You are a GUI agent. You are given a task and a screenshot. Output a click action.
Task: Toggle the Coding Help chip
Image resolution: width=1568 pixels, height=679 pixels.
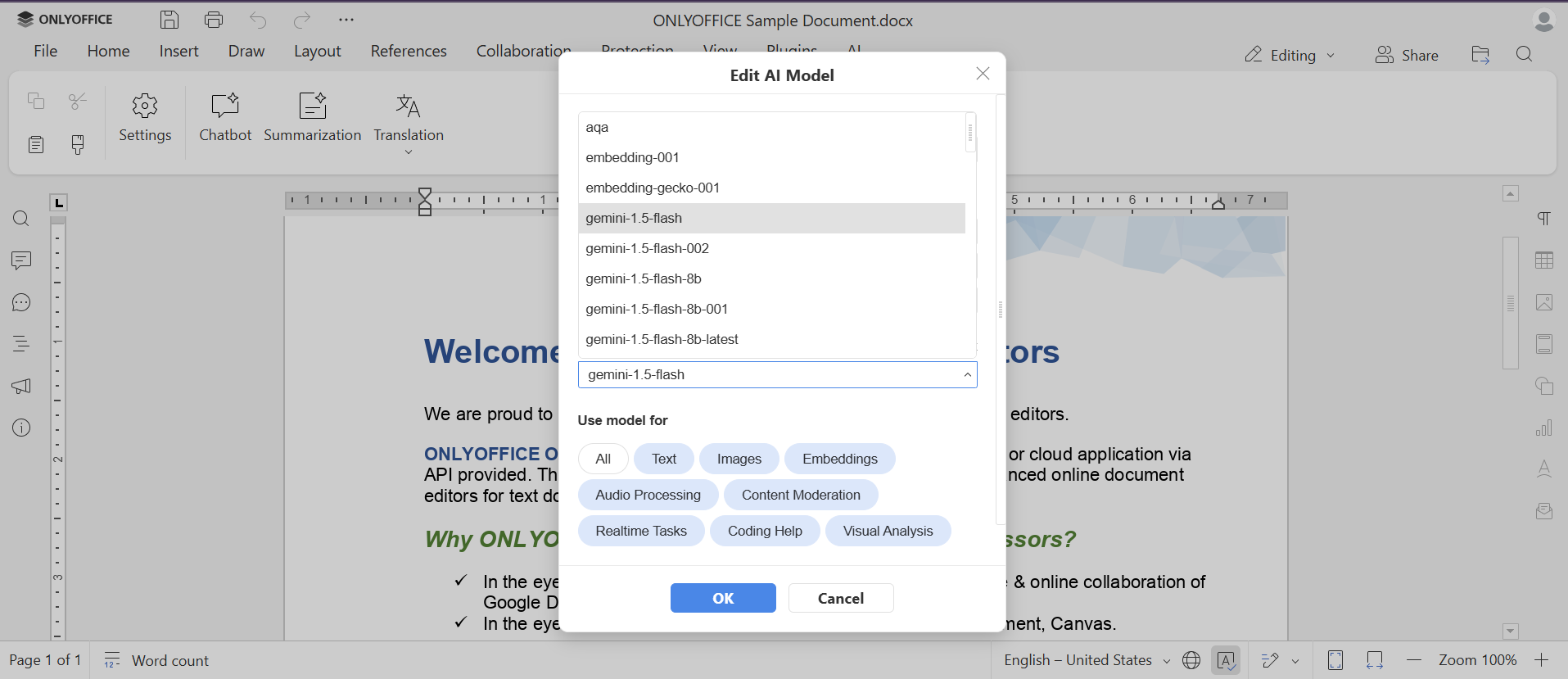(765, 531)
